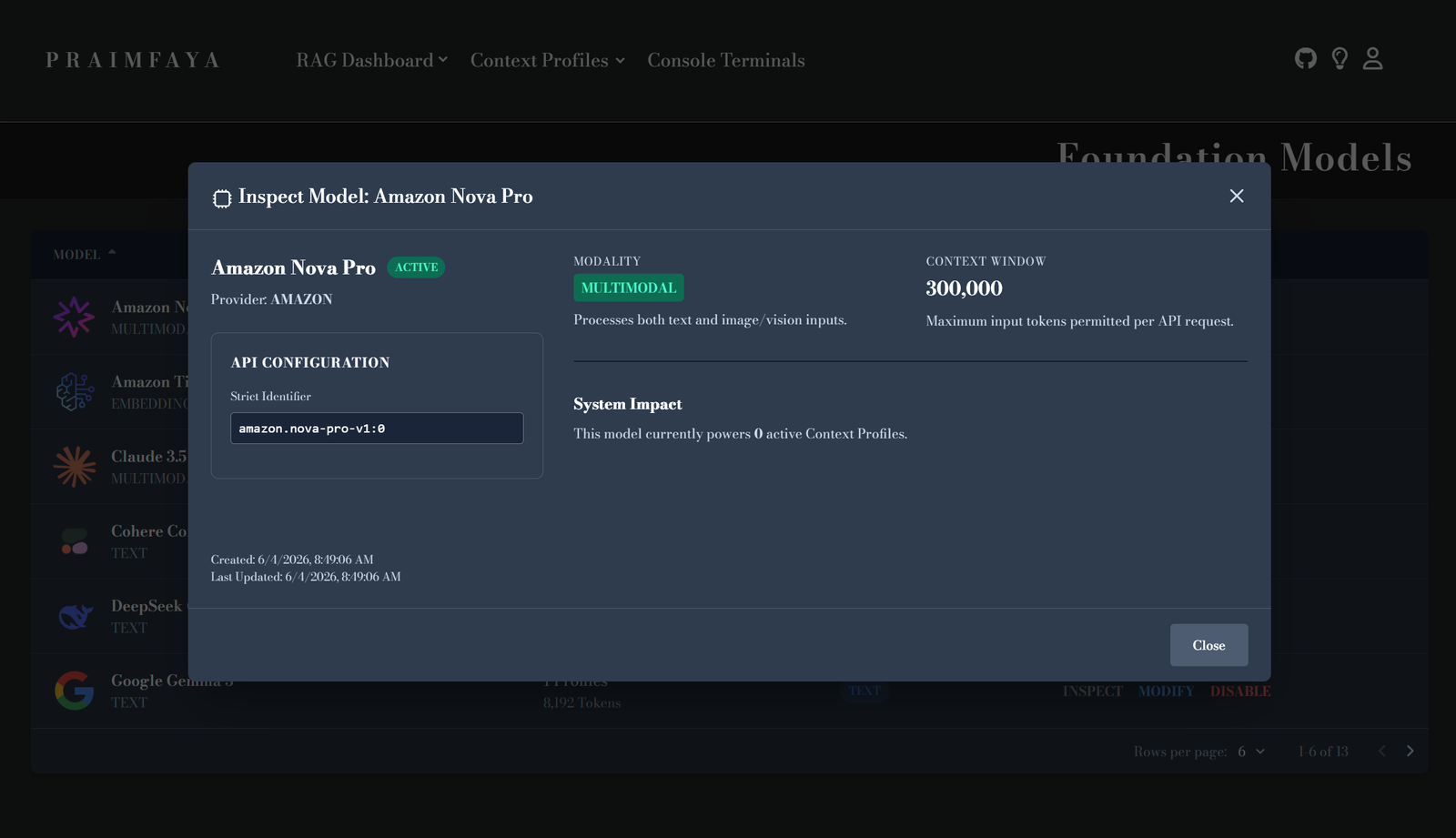Click the Created timestamp text
This screenshot has width=1456, height=838.
click(x=292, y=560)
